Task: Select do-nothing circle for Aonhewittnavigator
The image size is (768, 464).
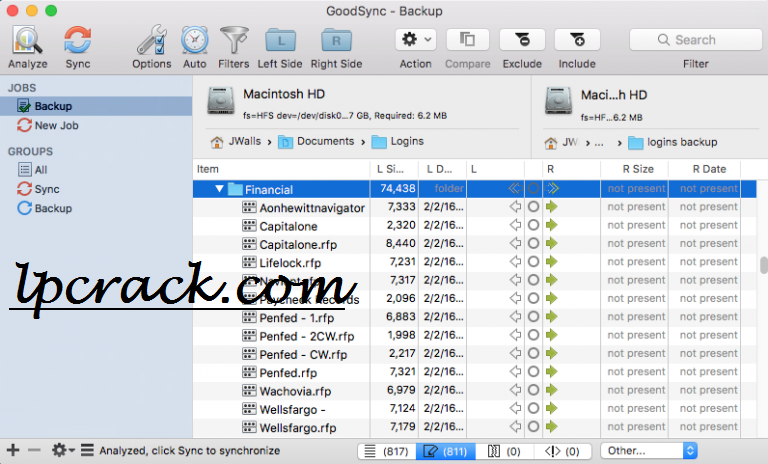Action: 533,207
